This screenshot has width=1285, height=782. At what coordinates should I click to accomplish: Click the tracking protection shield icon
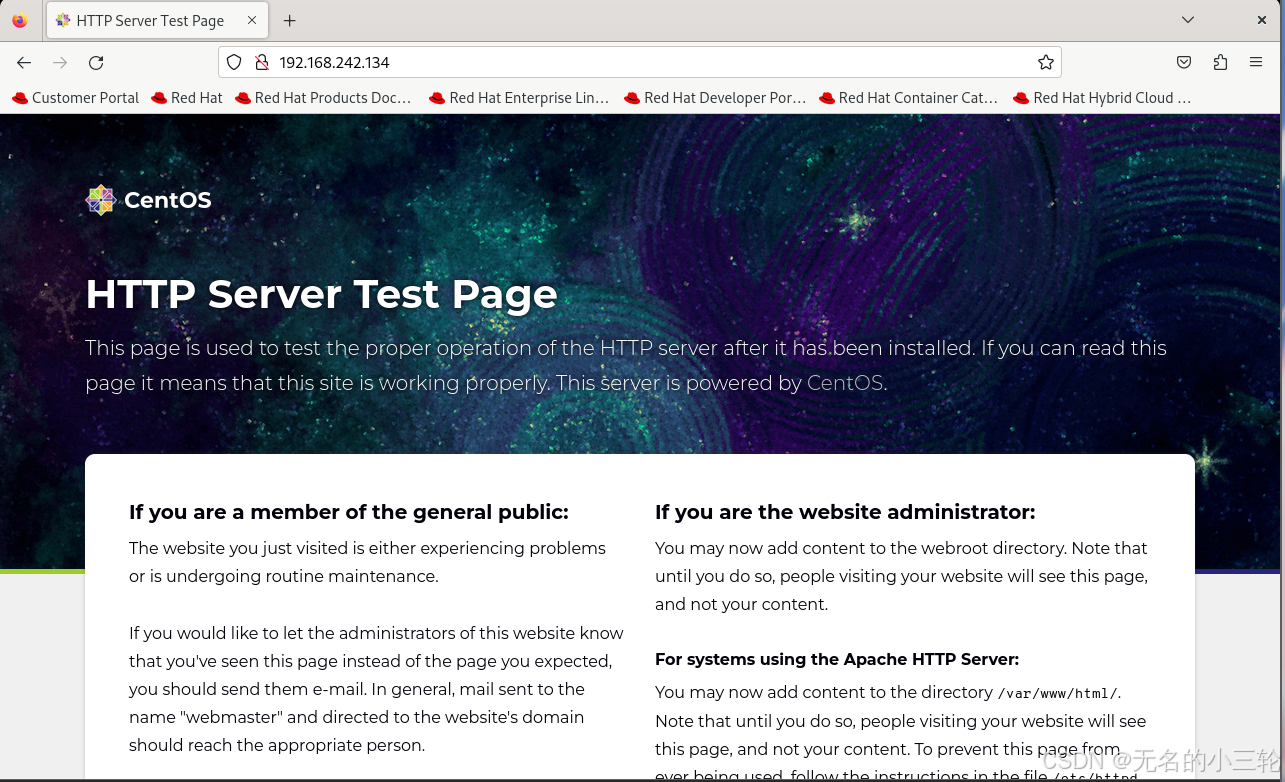click(234, 62)
